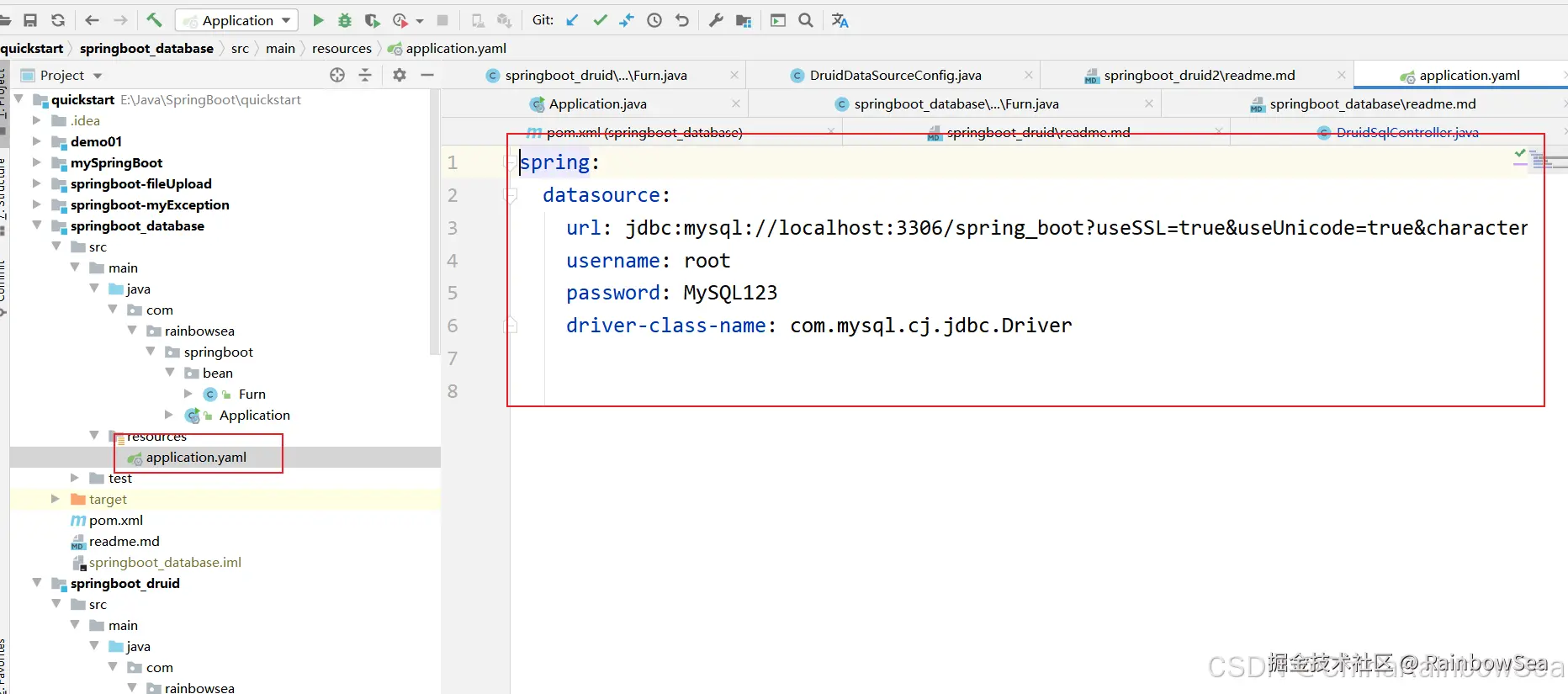Click Git commit checkmark icon
Screen dimensions: 1568x694
(x=600, y=20)
